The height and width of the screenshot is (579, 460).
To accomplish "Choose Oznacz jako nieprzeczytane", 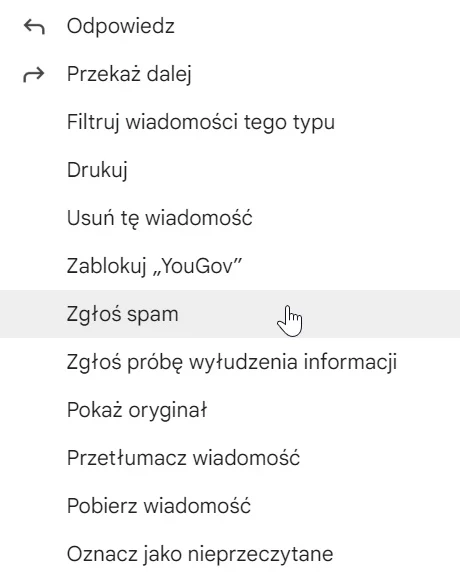I will pos(230,554).
